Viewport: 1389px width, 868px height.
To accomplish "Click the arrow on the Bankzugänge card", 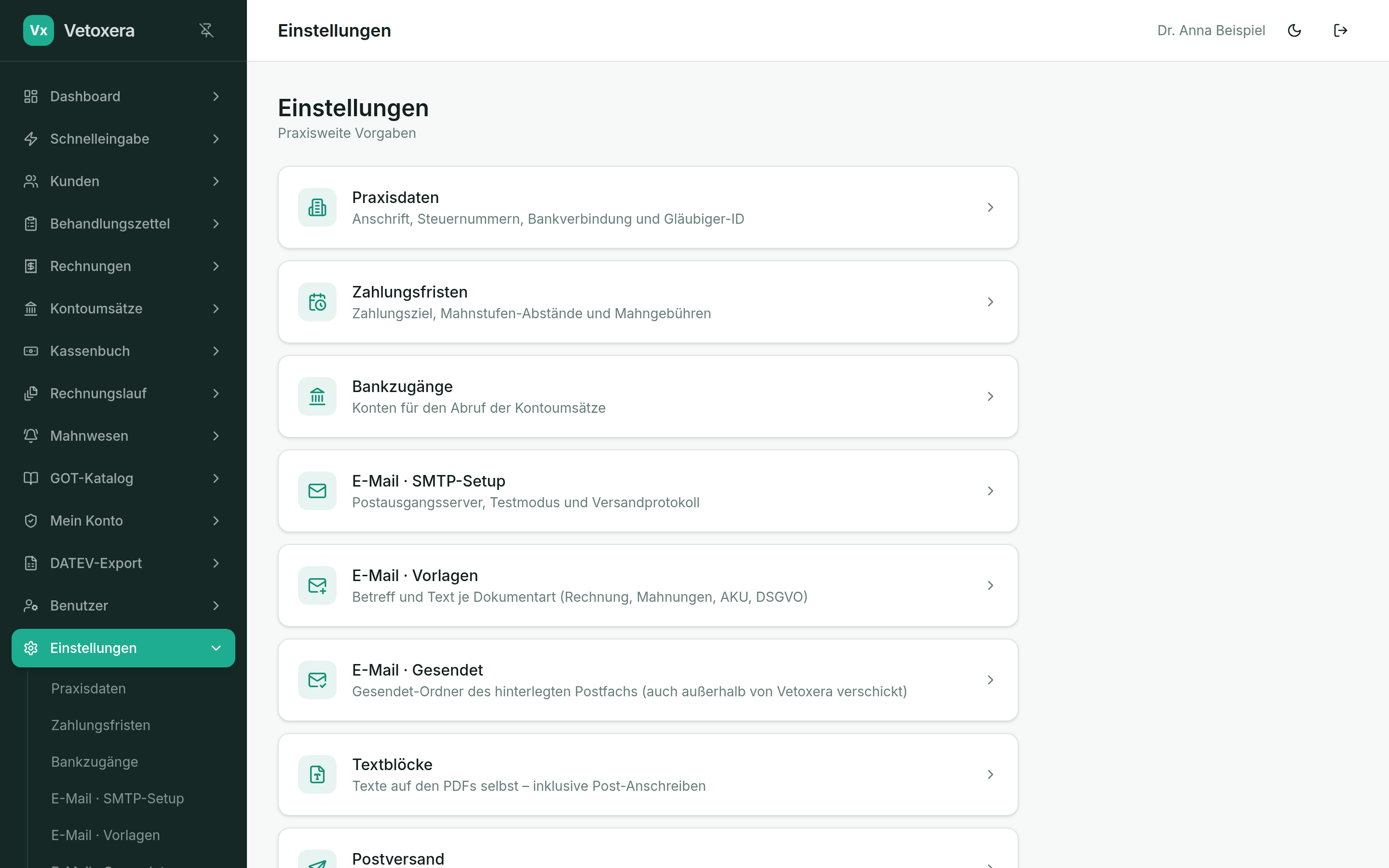I will [x=990, y=397].
